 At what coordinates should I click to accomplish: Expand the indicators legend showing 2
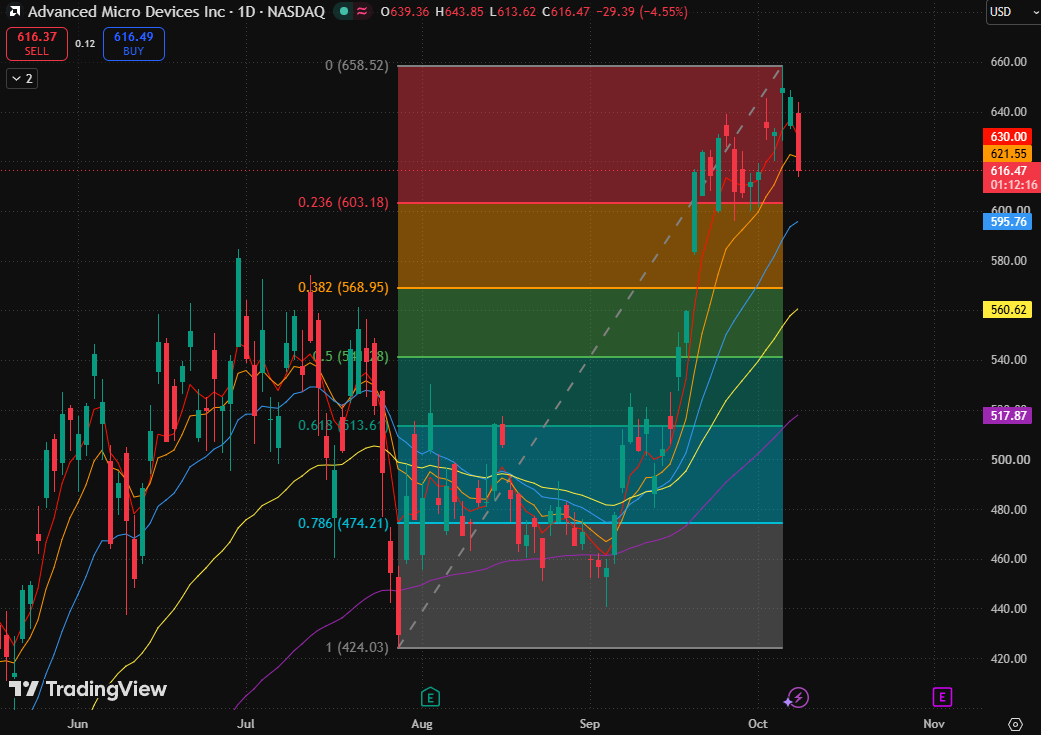22,78
